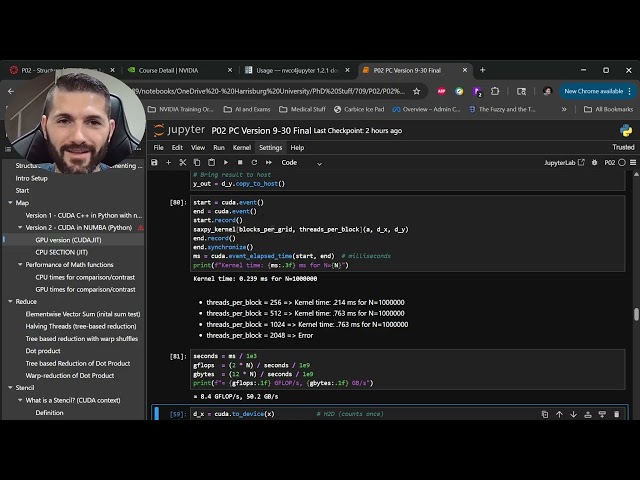The width and height of the screenshot is (640, 480).
Task: Interrupt the kernel with the stop icon
Action: pos(240,162)
